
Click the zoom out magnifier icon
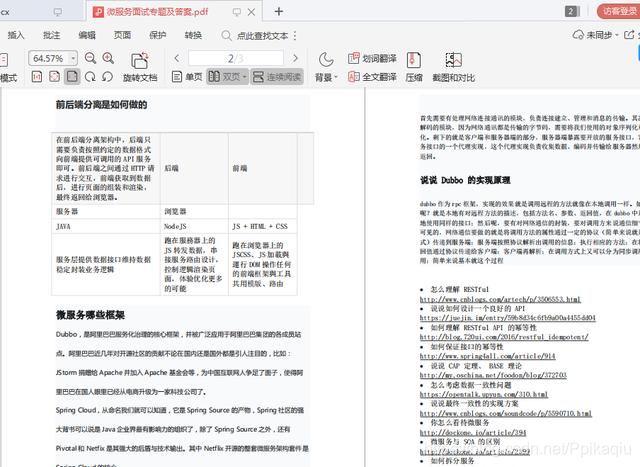pos(90,58)
